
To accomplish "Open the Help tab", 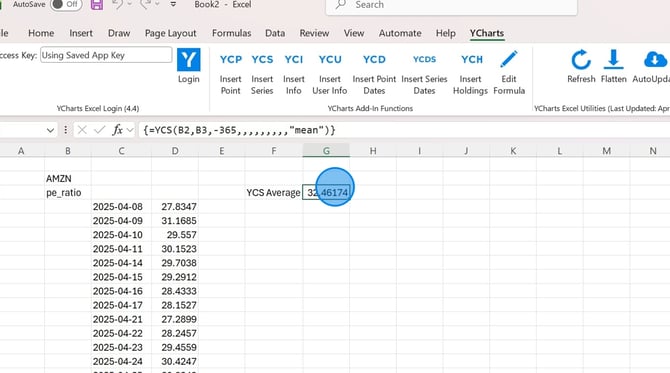I will pos(446,33).
